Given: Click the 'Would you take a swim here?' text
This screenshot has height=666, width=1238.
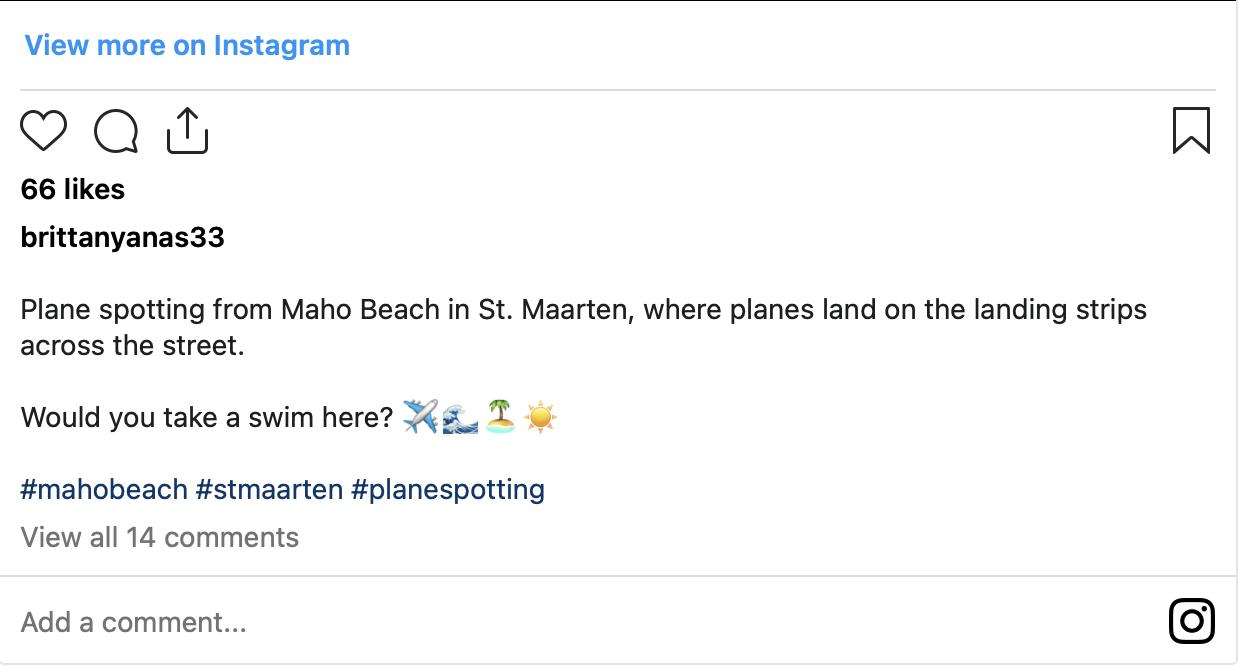Looking at the screenshot, I should pos(207,417).
